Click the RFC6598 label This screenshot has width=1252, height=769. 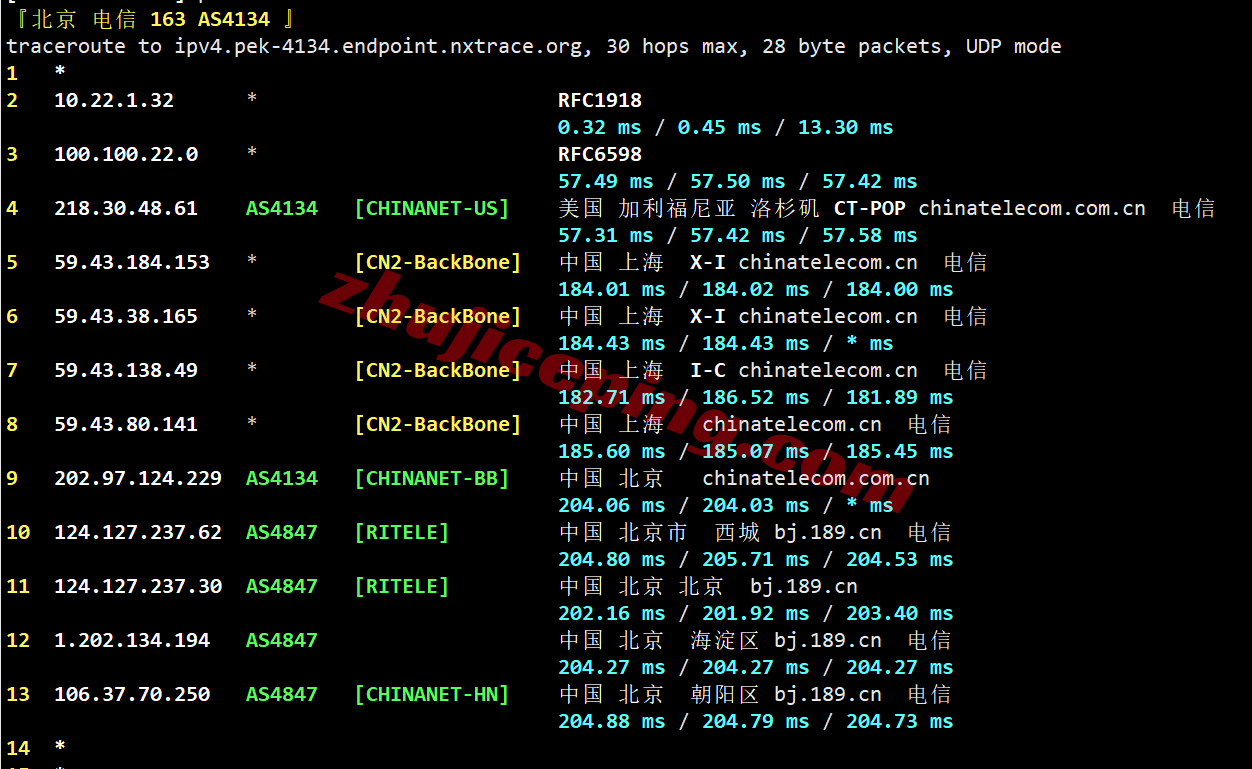(x=600, y=154)
